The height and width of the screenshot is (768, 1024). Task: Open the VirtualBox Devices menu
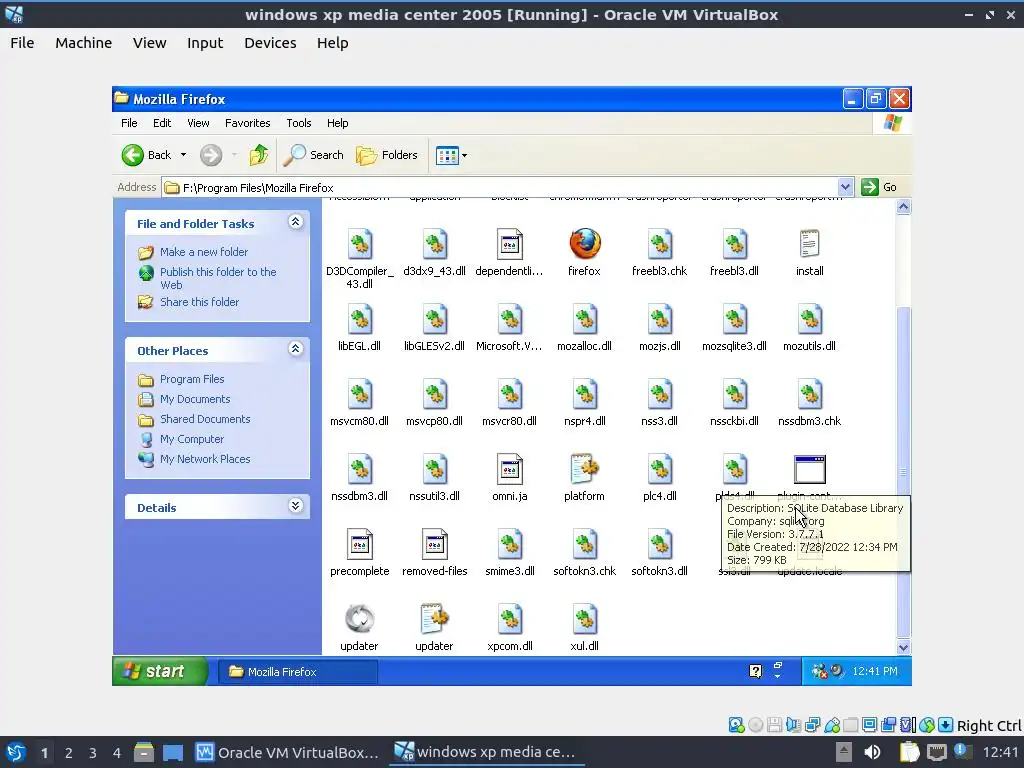pos(270,43)
